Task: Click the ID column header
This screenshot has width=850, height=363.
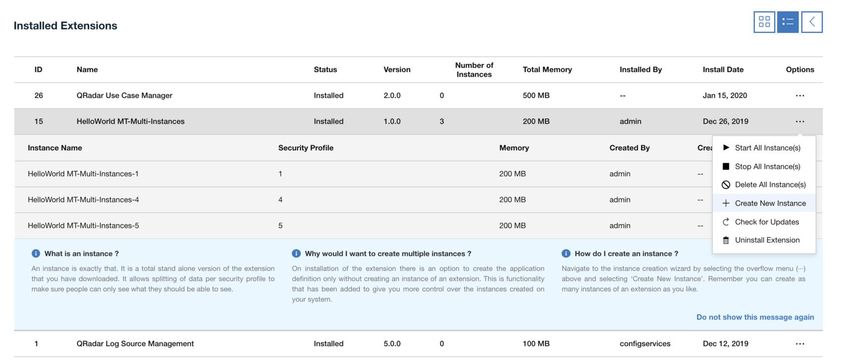Action: [38, 69]
